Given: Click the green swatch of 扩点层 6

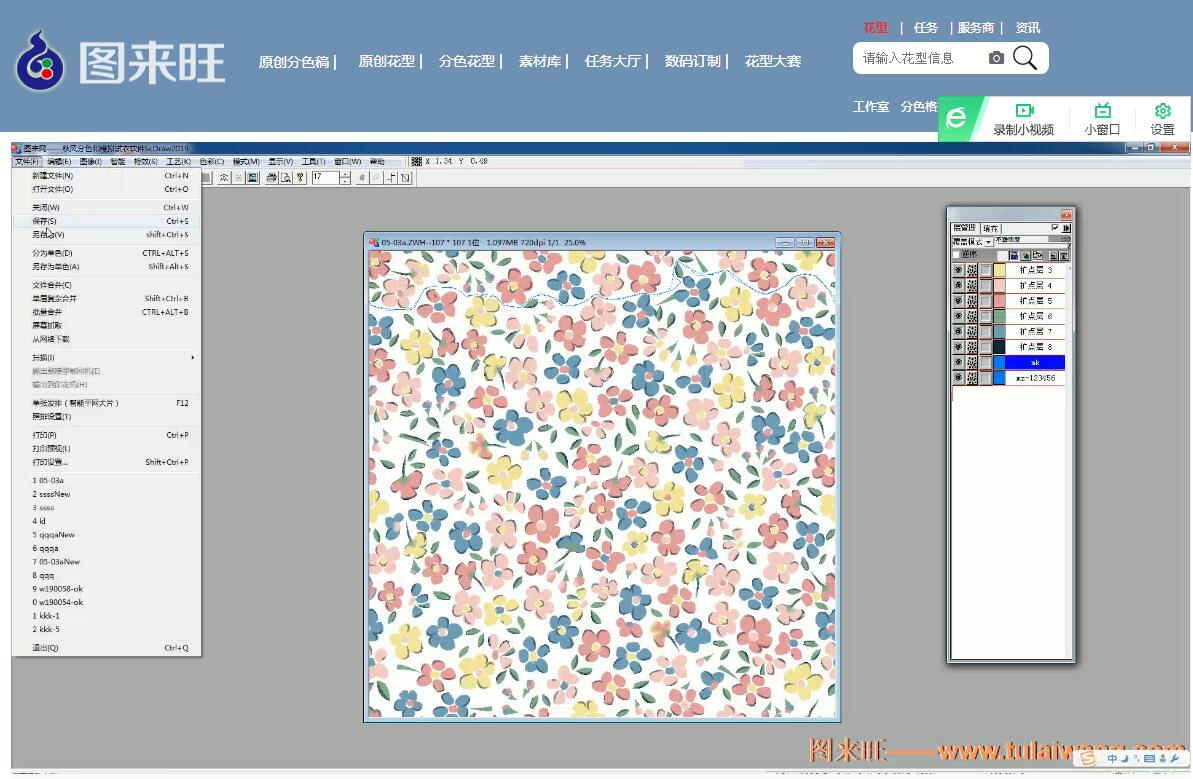Looking at the screenshot, I should click(x=999, y=316).
